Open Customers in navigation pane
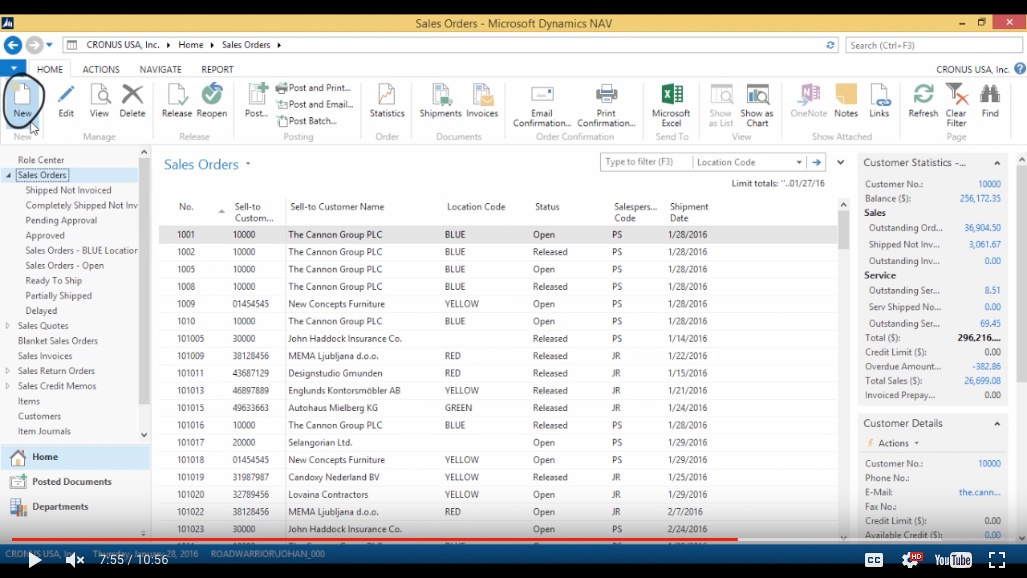The image size is (1027, 578). [x=39, y=416]
